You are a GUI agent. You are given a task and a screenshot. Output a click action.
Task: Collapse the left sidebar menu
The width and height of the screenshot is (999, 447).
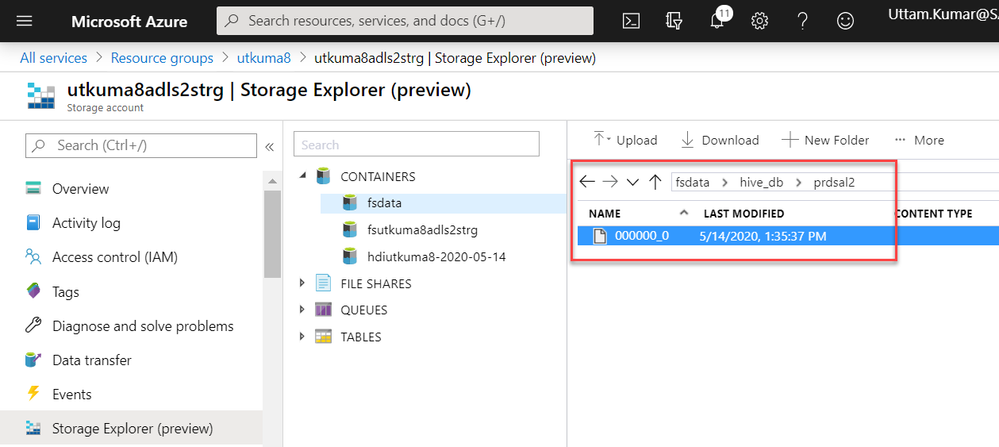pos(269,146)
